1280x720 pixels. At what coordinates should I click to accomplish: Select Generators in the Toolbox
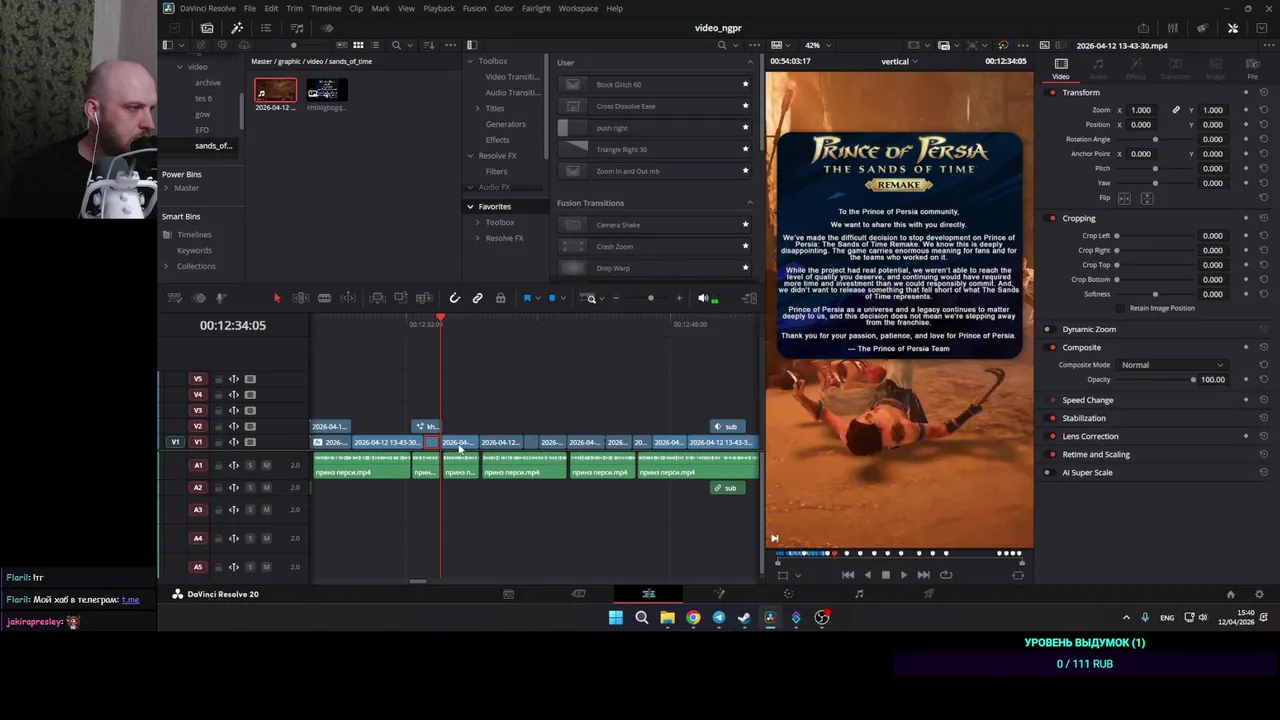click(505, 124)
